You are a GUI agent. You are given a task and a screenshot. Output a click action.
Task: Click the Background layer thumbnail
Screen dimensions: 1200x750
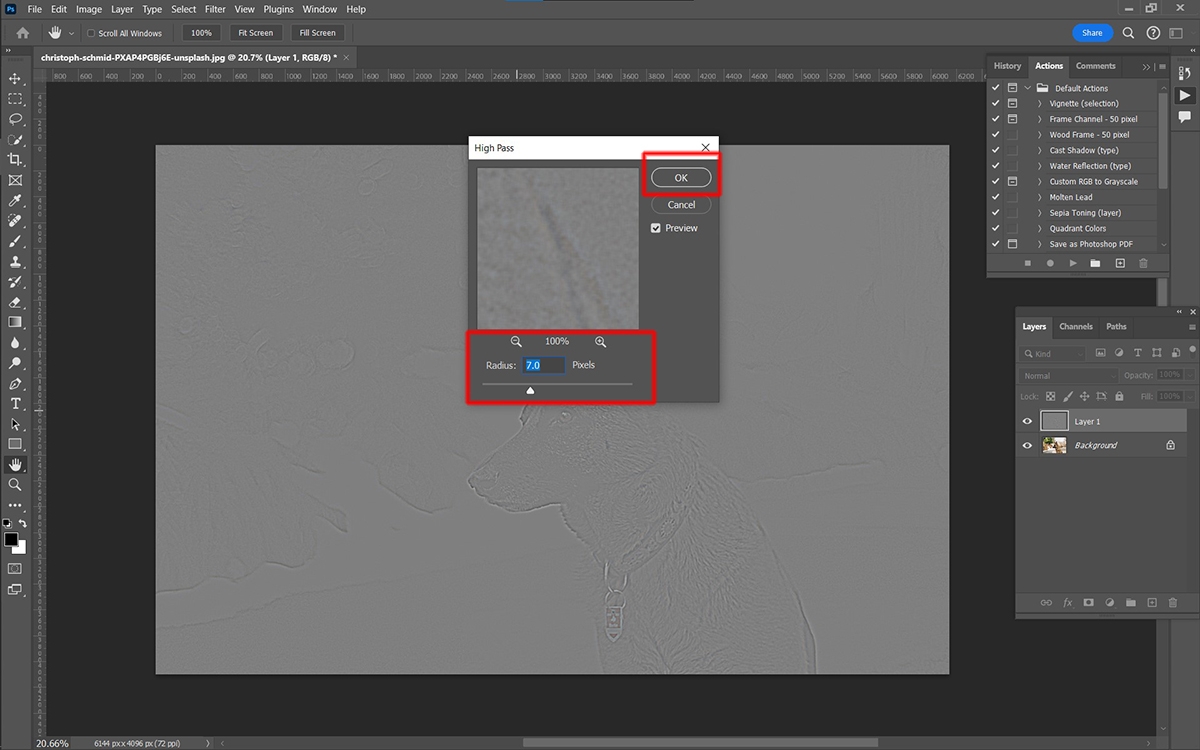click(1054, 445)
